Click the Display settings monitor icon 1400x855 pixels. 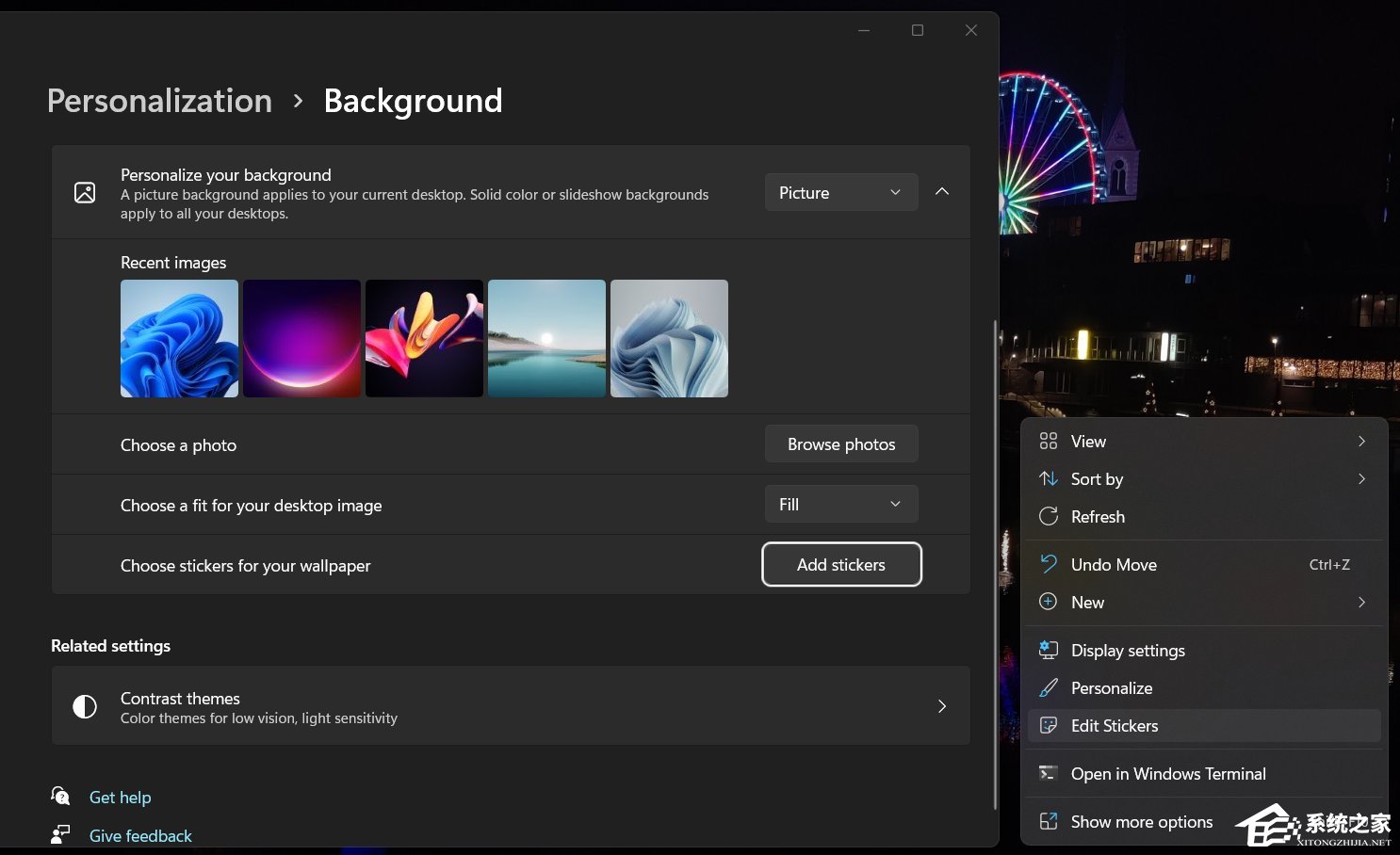tap(1048, 651)
